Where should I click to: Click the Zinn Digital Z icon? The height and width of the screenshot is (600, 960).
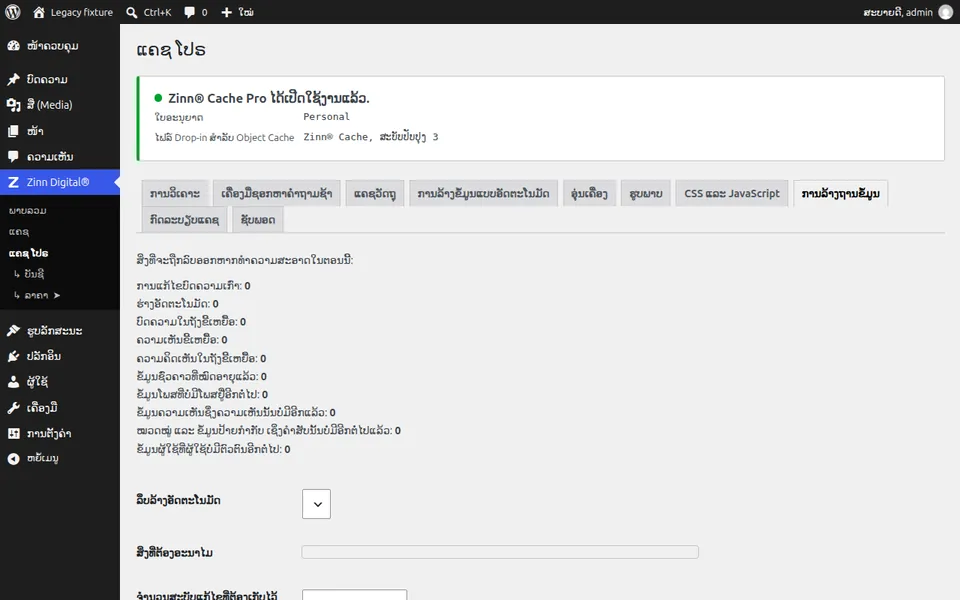13,182
